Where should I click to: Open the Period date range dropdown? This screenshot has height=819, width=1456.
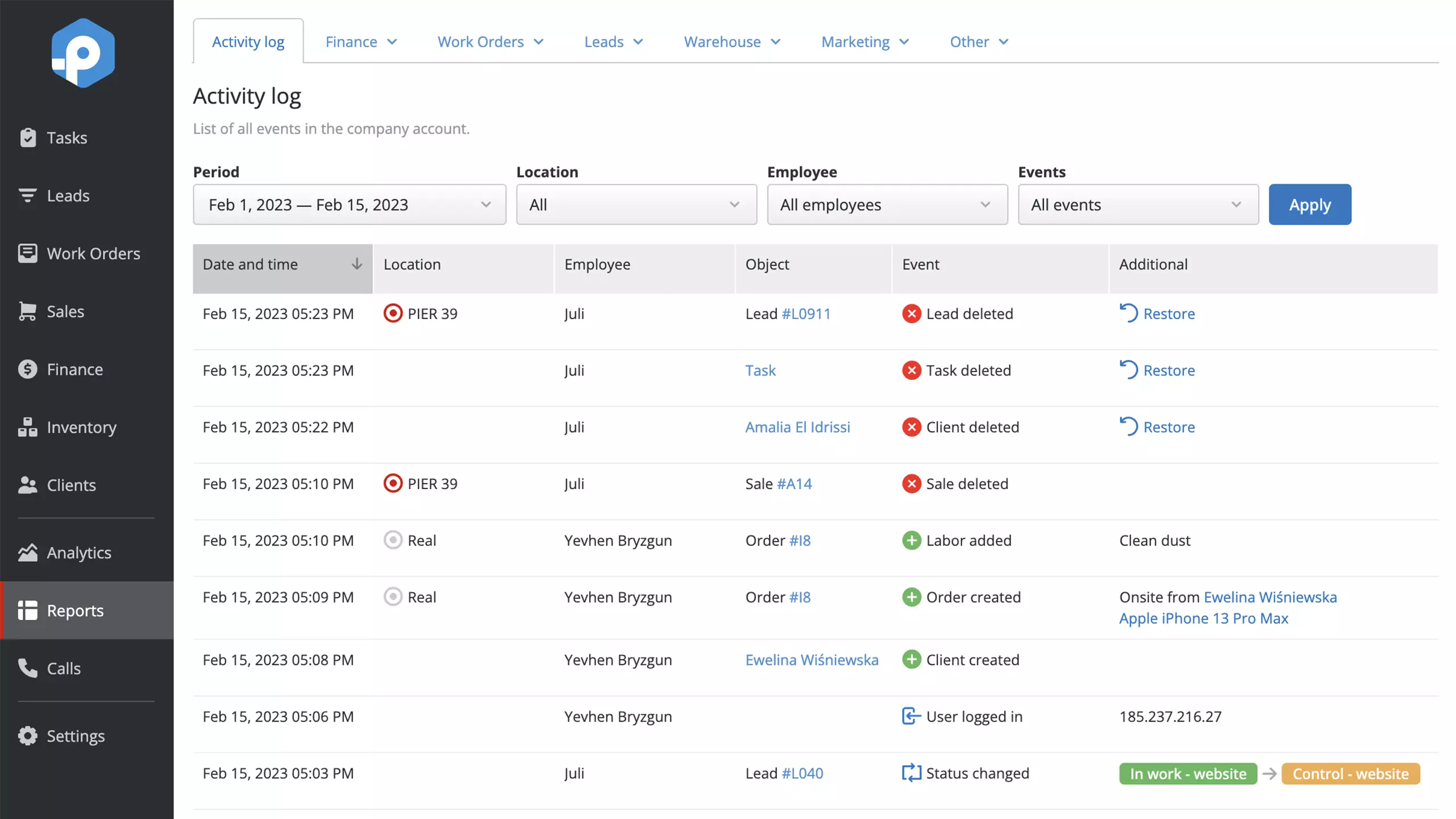pyautogui.click(x=349, y=204)
